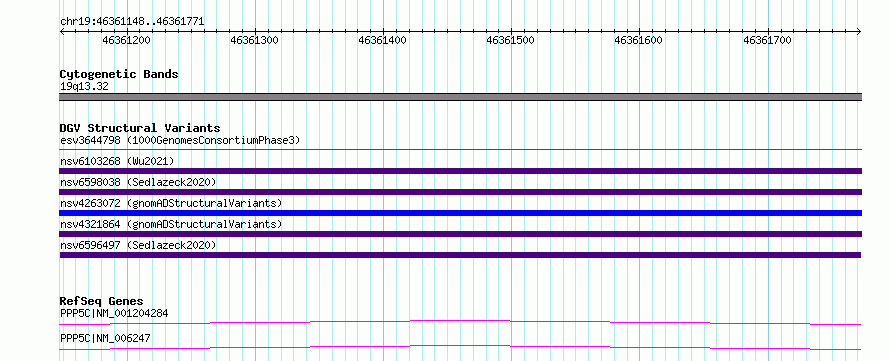Click ruler position label 46361400
Viewport: 890px width, 361px height.
click(x=383, y=40)
